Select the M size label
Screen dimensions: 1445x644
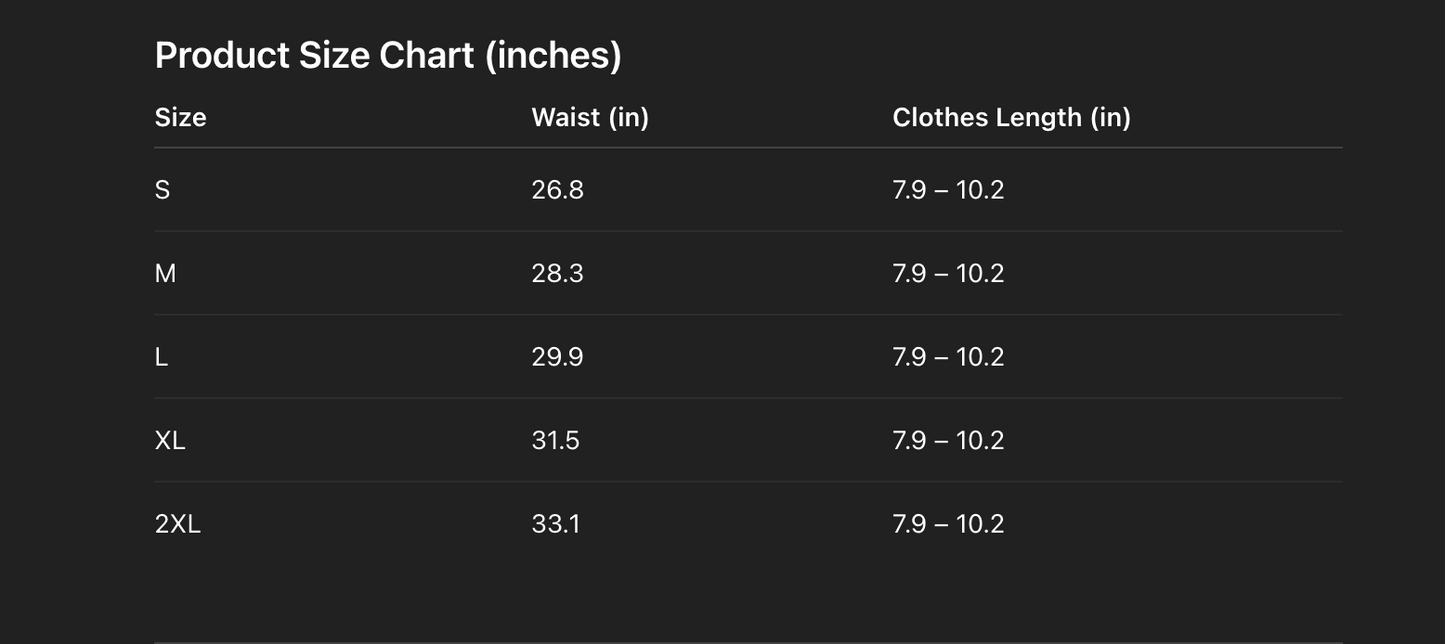point(165,273)
